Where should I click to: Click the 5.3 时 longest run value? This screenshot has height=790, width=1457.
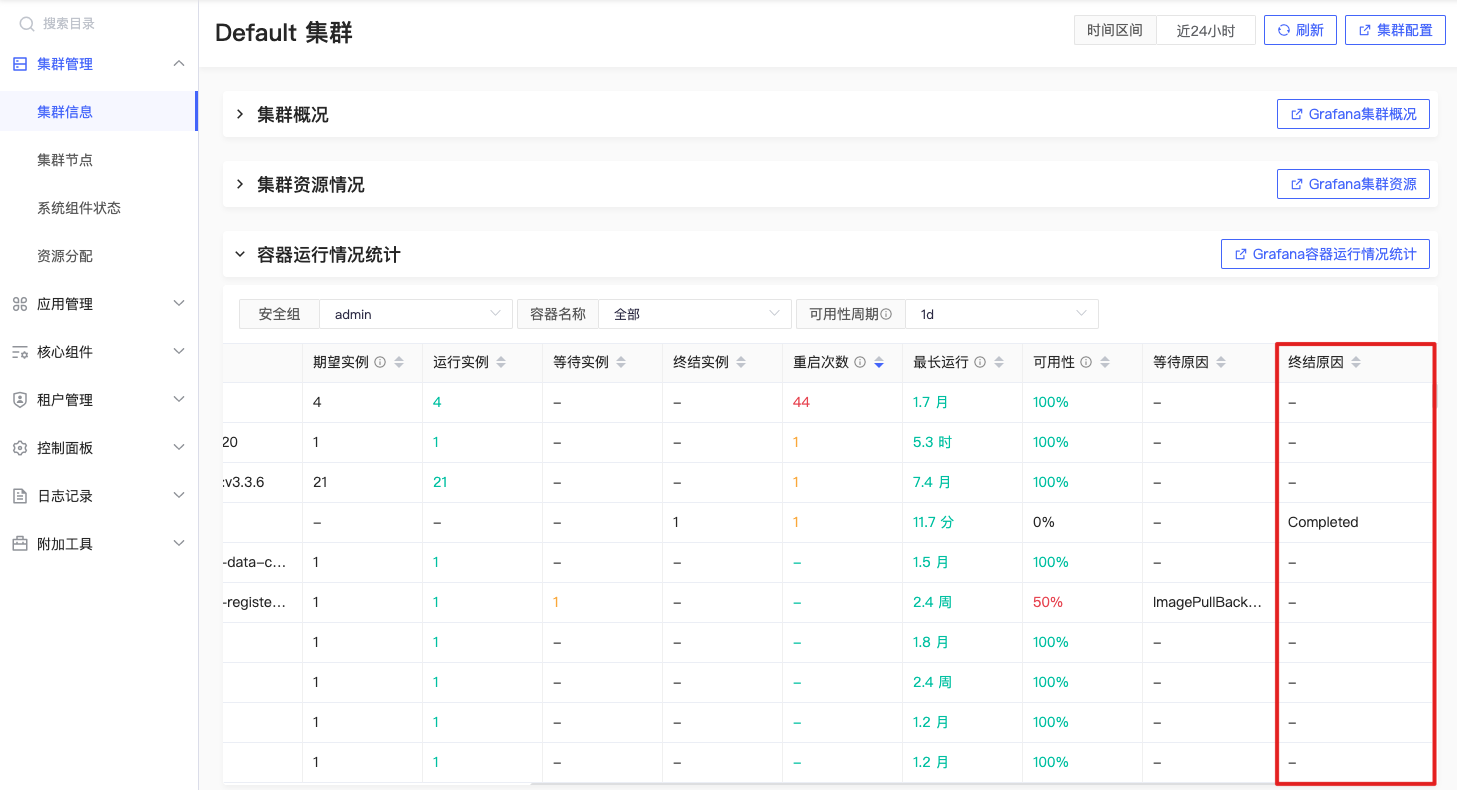[x=932, y=442]
